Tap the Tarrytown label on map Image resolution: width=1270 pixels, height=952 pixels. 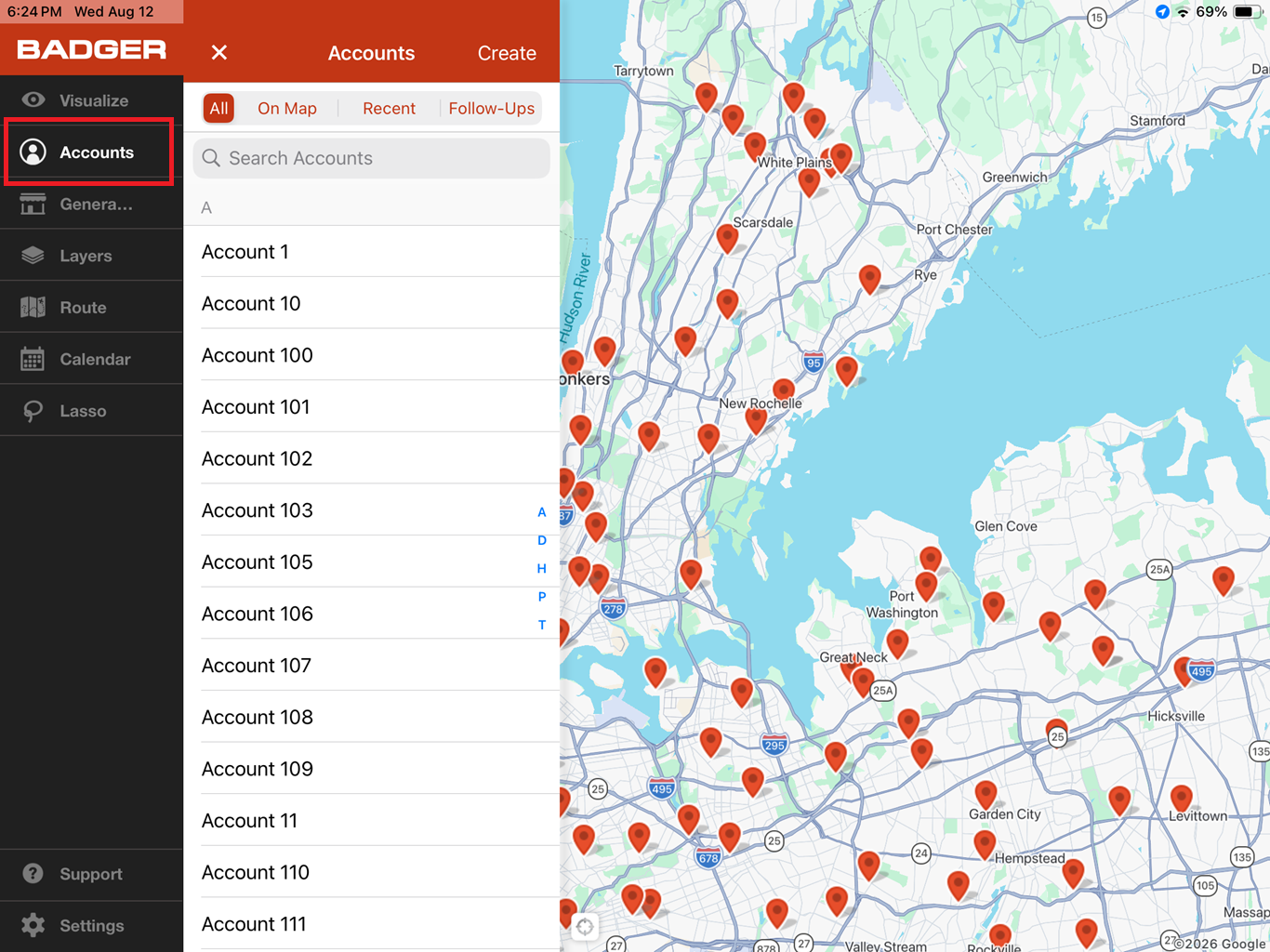tap(643, 72)
